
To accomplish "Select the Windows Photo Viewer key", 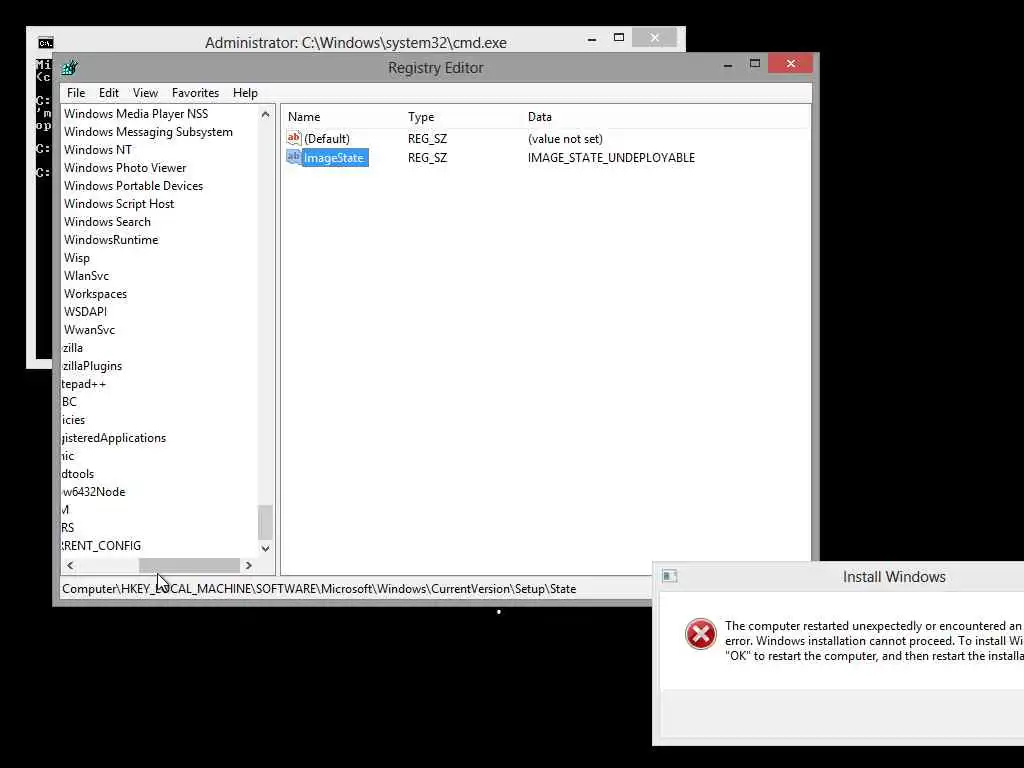I will pyautogui.click(x=125, y=168).
